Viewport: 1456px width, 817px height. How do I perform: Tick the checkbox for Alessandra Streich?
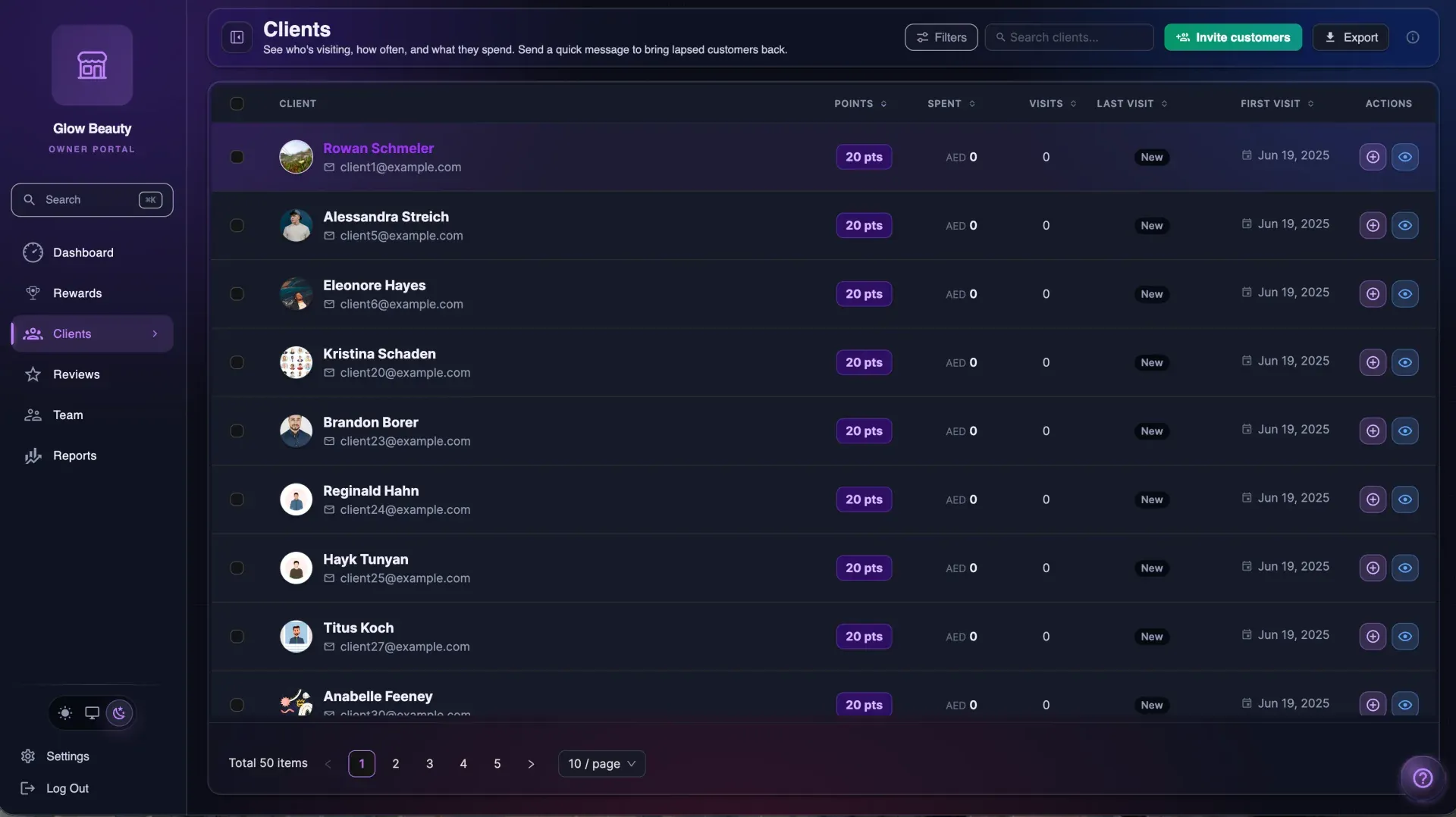[237, 225]
